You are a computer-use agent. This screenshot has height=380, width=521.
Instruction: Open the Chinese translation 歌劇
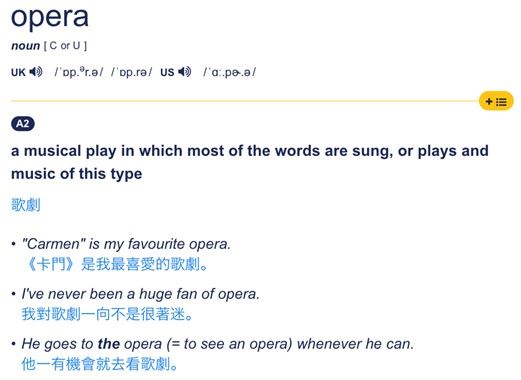(x=26, y=205)
